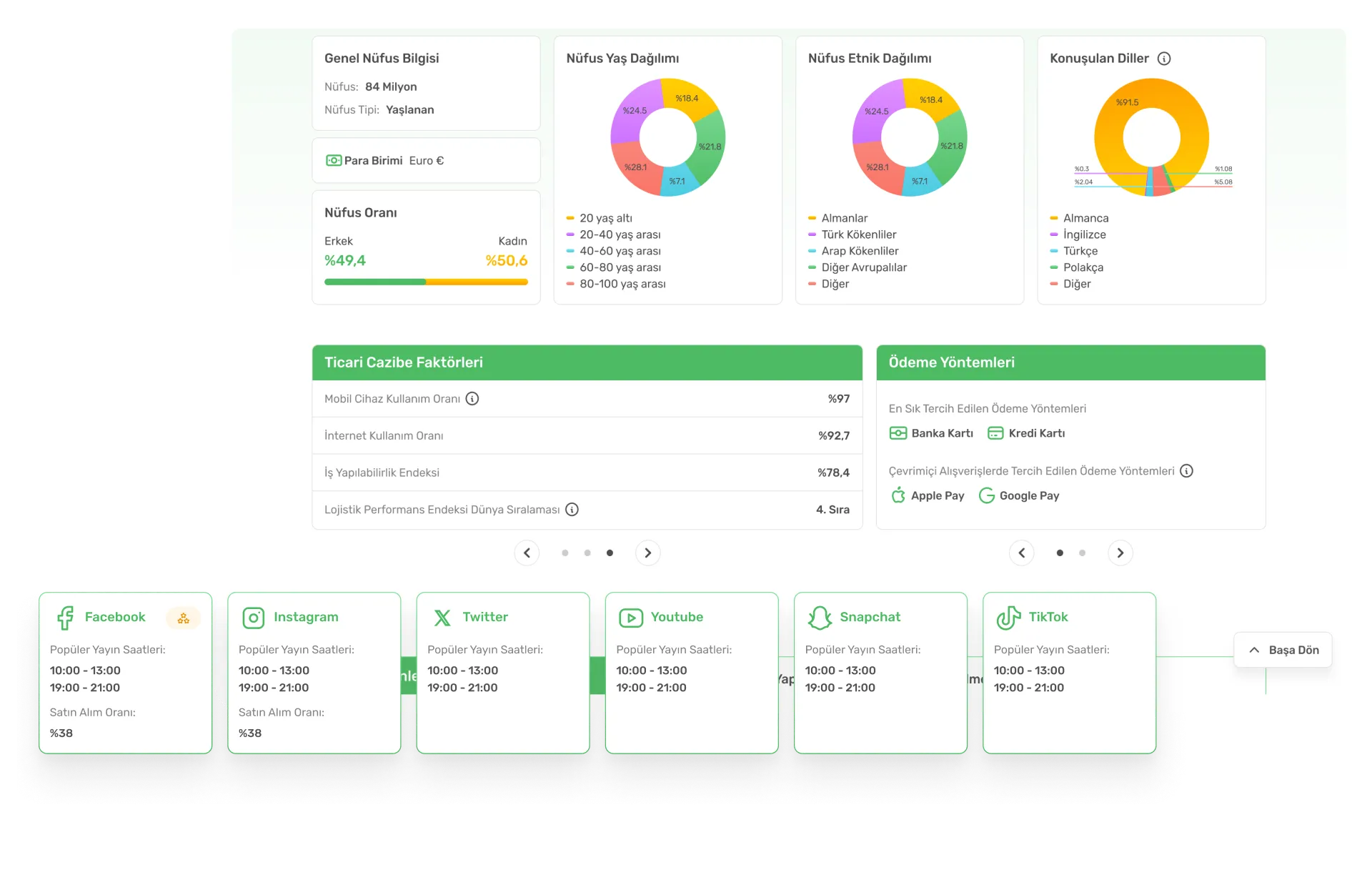
Task: Click the Facebook logo icon
Action: point(65,618)
